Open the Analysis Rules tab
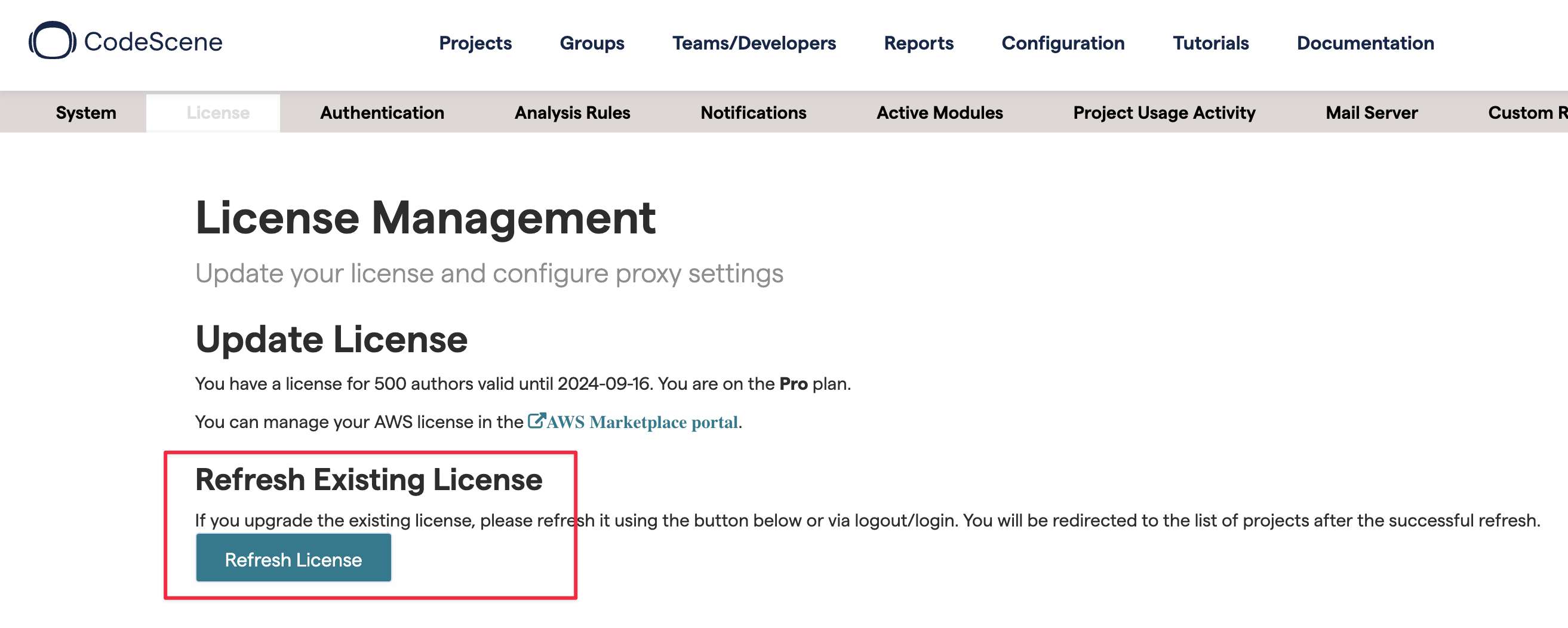Viewport: 1568px width, 628px height. click(571, 113)
